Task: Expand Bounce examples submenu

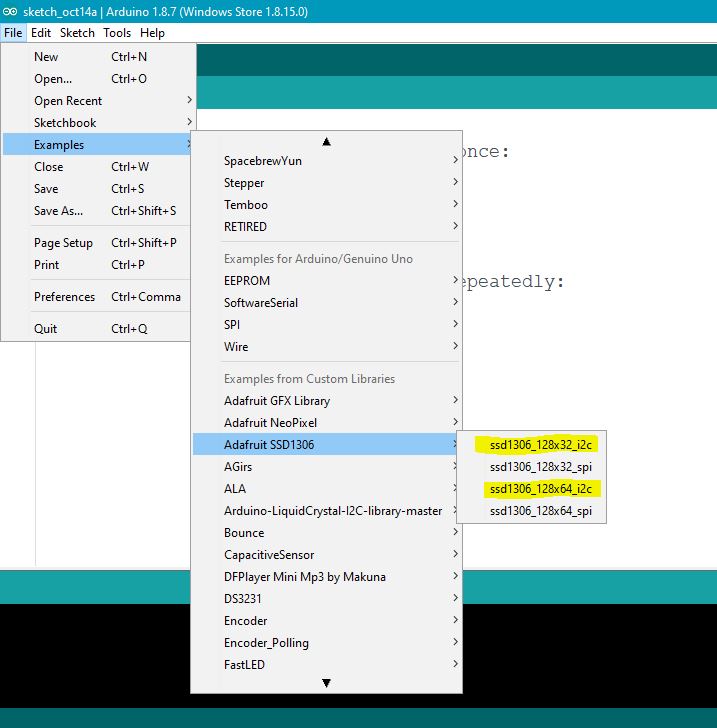Action: tap(327, 533)
